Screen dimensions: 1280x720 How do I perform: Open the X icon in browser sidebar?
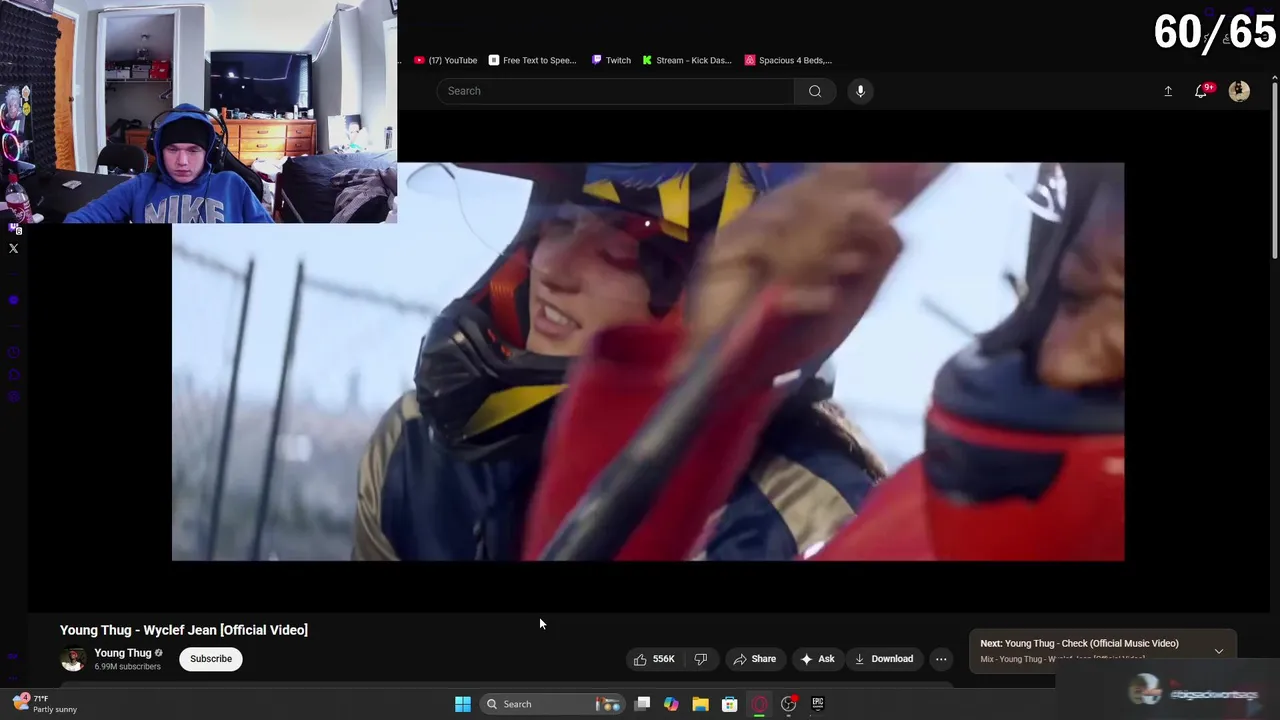click(14, 248)
